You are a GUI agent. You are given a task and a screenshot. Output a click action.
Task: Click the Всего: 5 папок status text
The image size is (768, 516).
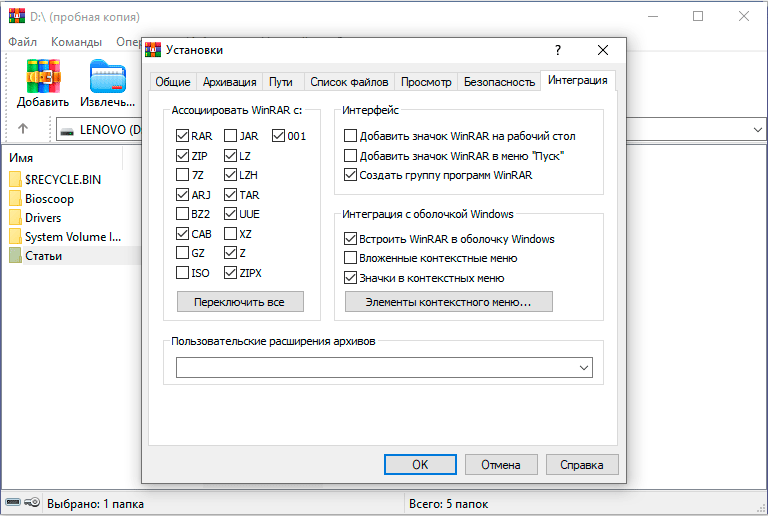tap(449, 504)
